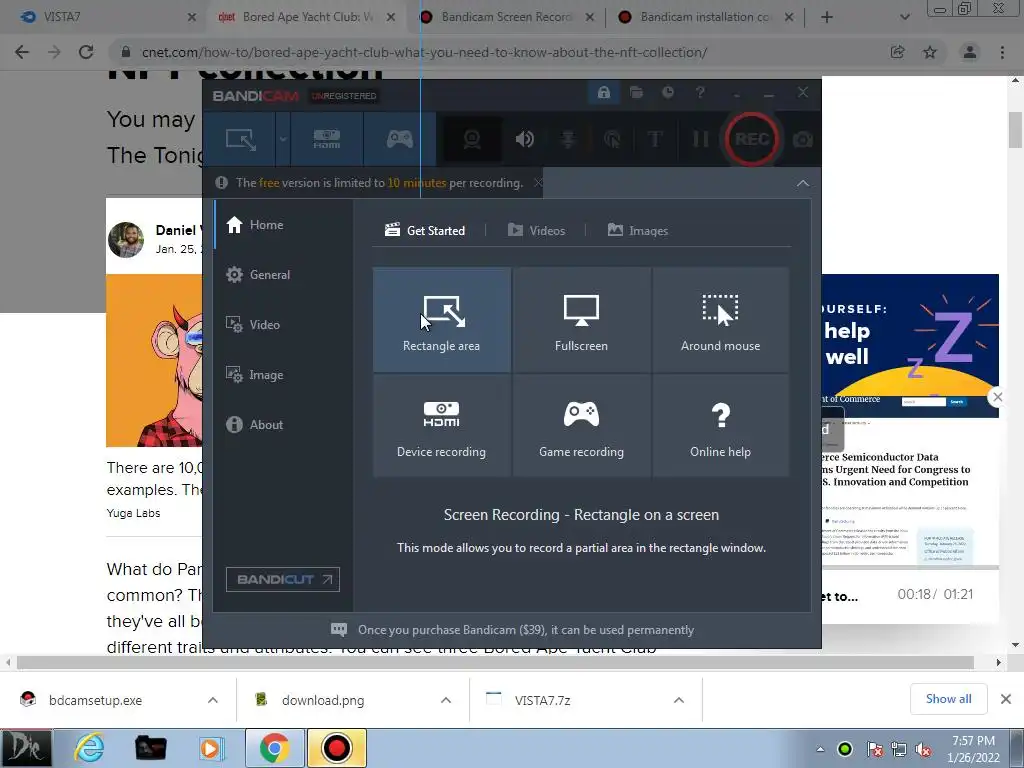This screenshot has width=1024, height=768.
Task: Switch to the Videos tab
Action: click(536, 230)
